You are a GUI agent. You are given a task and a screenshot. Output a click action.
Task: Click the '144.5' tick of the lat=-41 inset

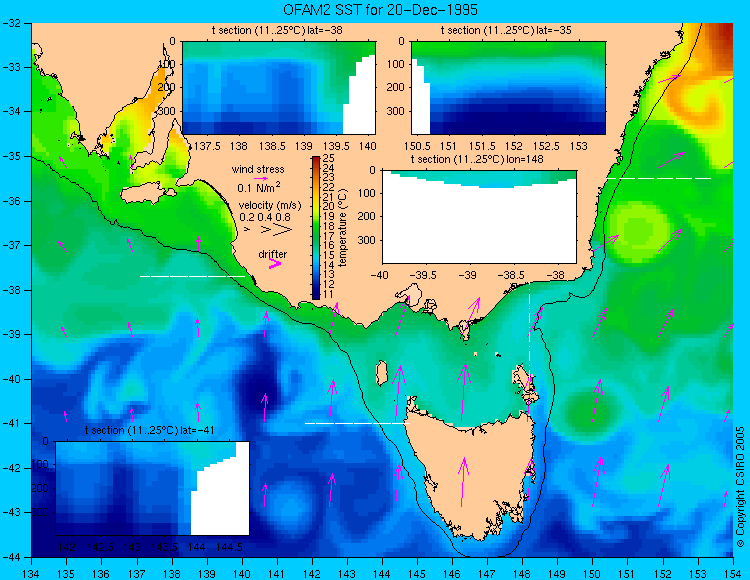[x=229, y=547]
